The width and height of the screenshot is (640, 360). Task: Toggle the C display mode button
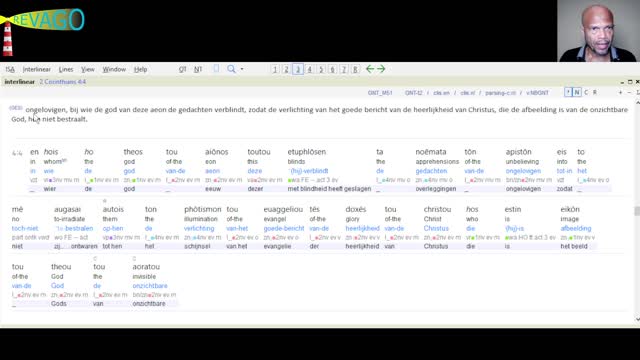(x=586, y=93)
